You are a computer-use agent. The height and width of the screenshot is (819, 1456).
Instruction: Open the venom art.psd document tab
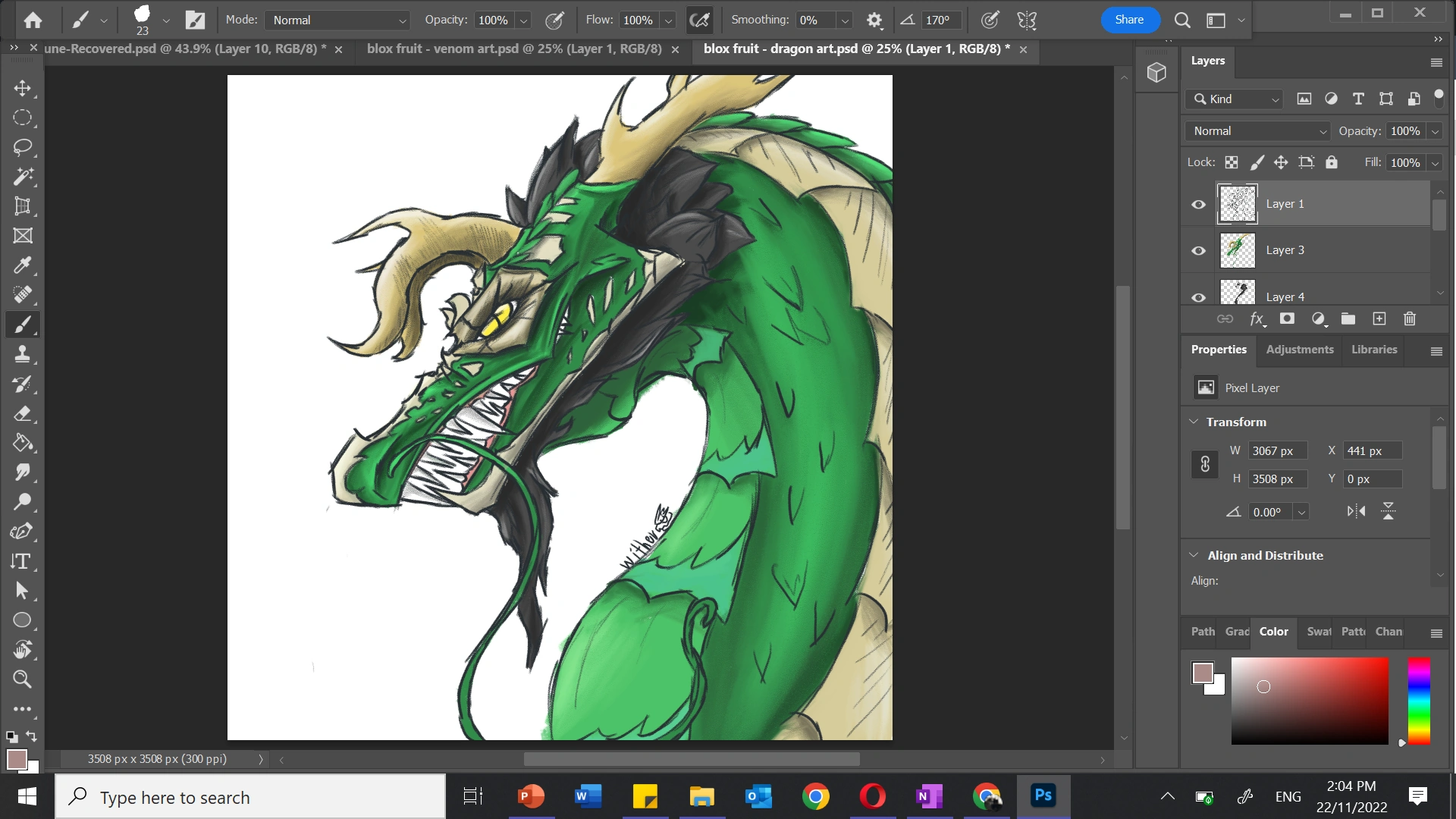click(514, 49)
